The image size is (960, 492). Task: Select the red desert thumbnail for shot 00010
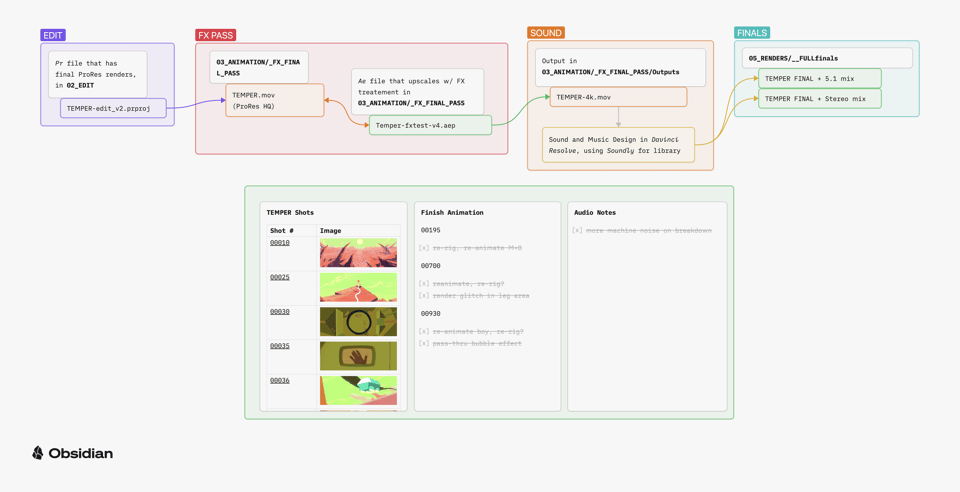[x=358, y=253]
